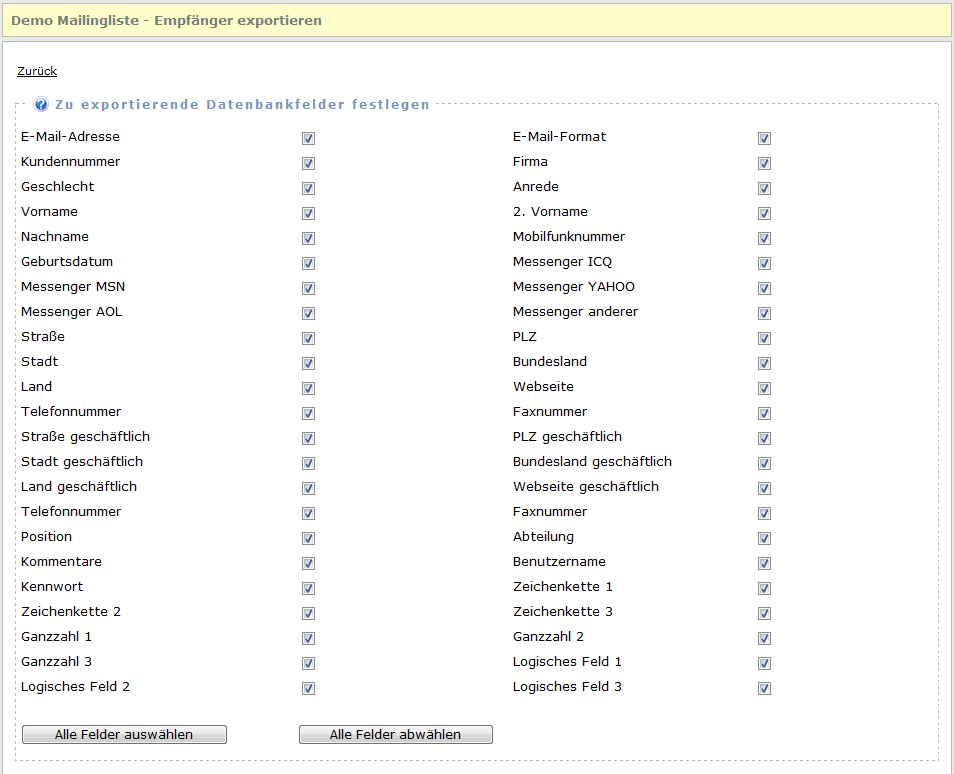This screenshot has width=954, height=774.
Task: Disable the Bundesland geschäftlich checkbox
Action: click(764, 463)
